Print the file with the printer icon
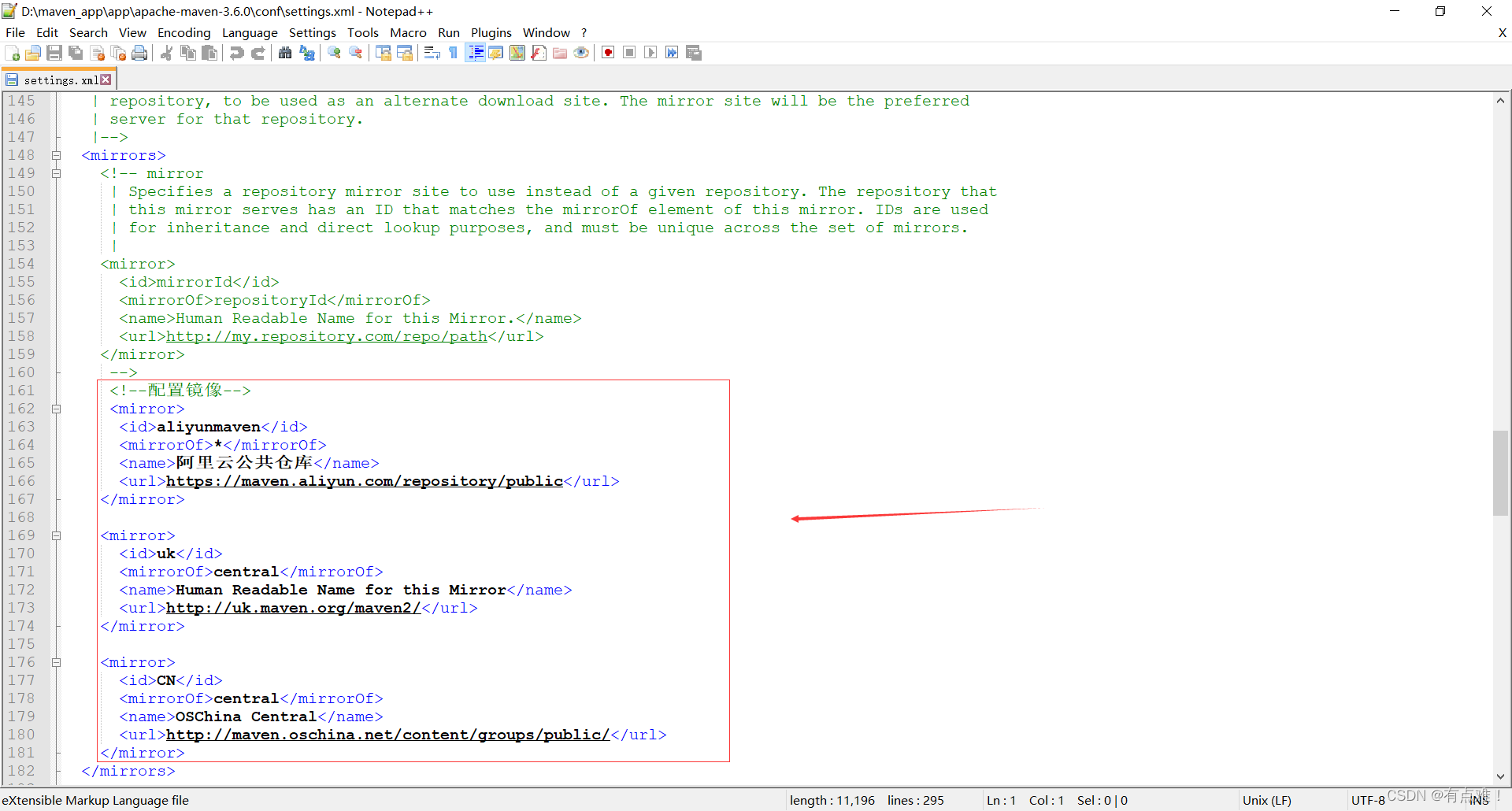The image size is (1512, 811). coord(140,53)
